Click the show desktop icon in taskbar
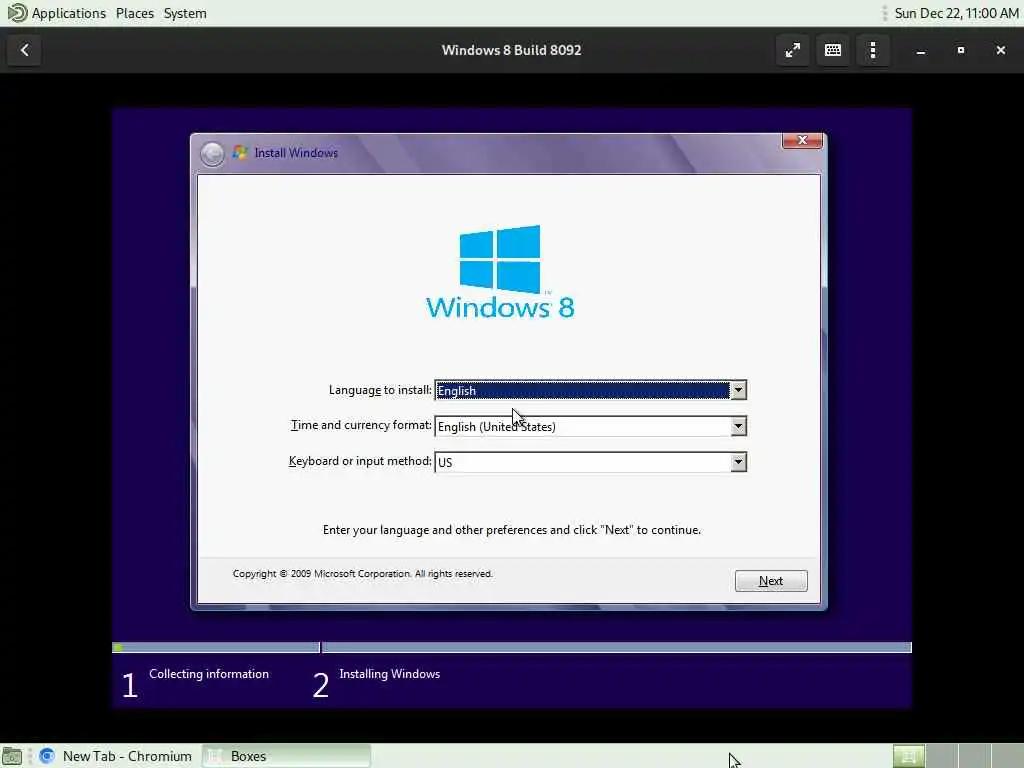 coord(12,756)
